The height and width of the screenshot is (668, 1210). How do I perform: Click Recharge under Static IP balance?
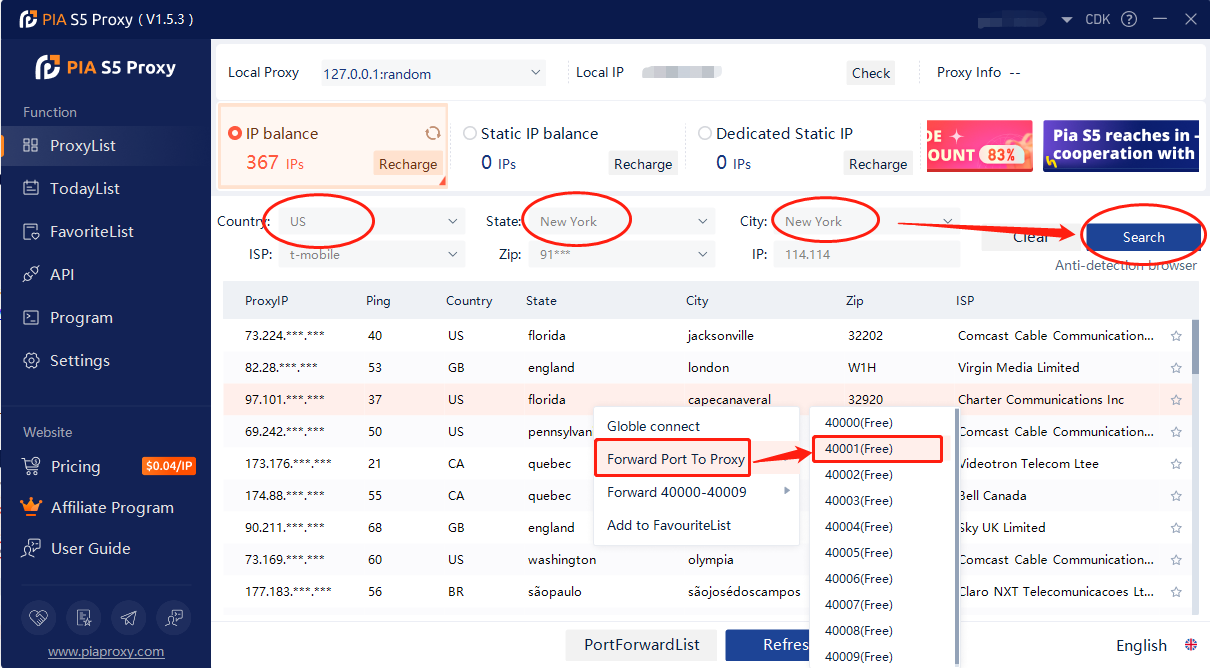point(643,164)
